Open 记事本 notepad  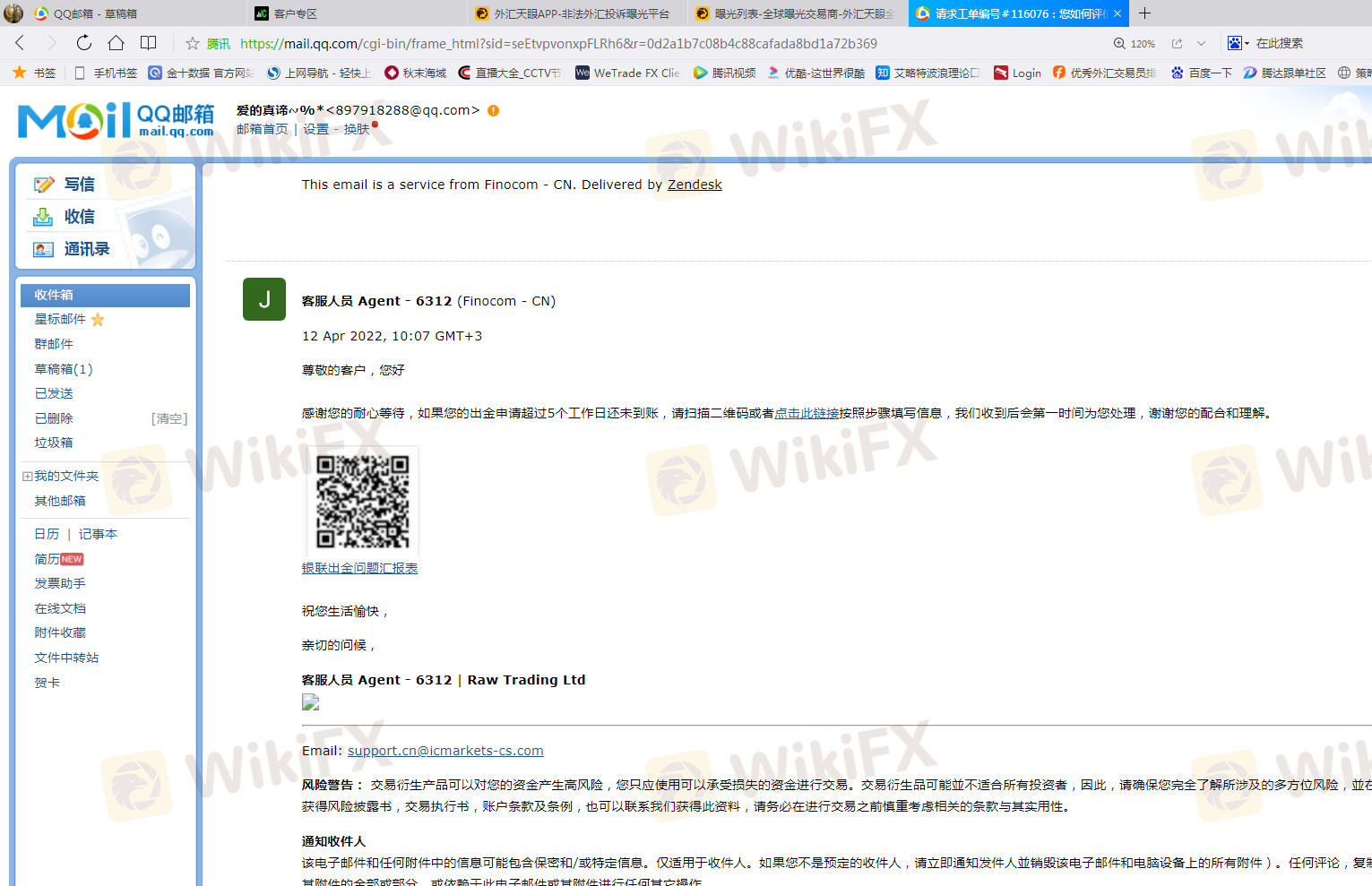98,534
